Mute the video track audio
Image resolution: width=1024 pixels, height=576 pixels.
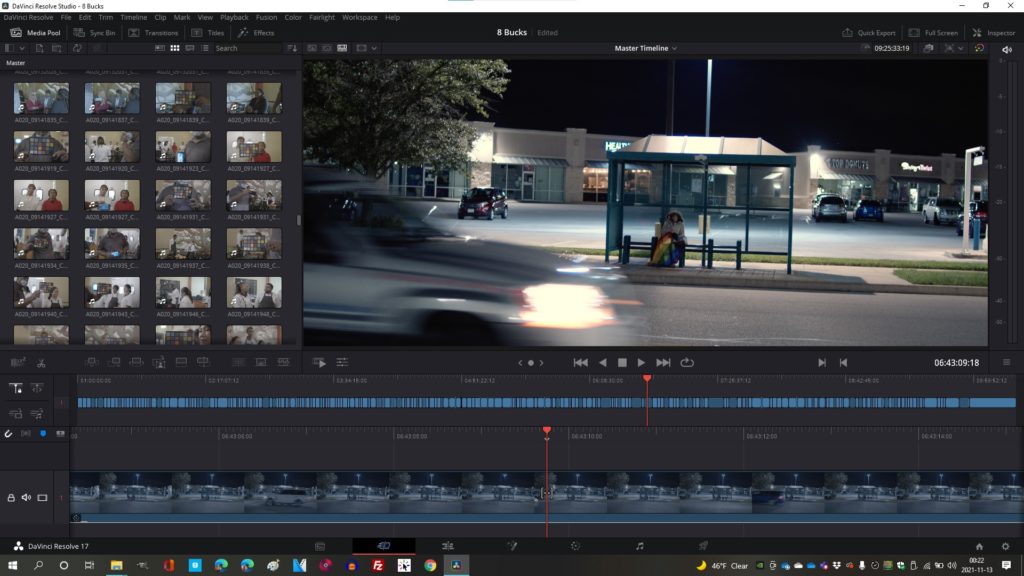[x=27, y=497]
